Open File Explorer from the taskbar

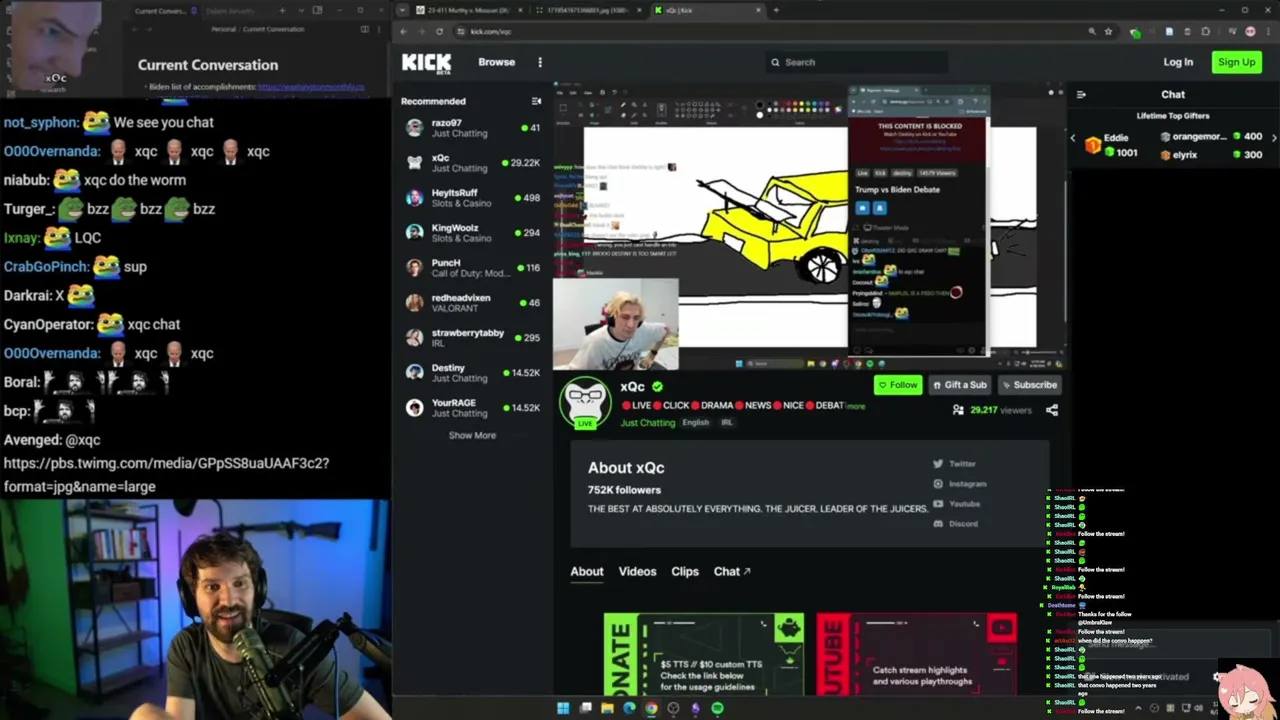point(607,709)
